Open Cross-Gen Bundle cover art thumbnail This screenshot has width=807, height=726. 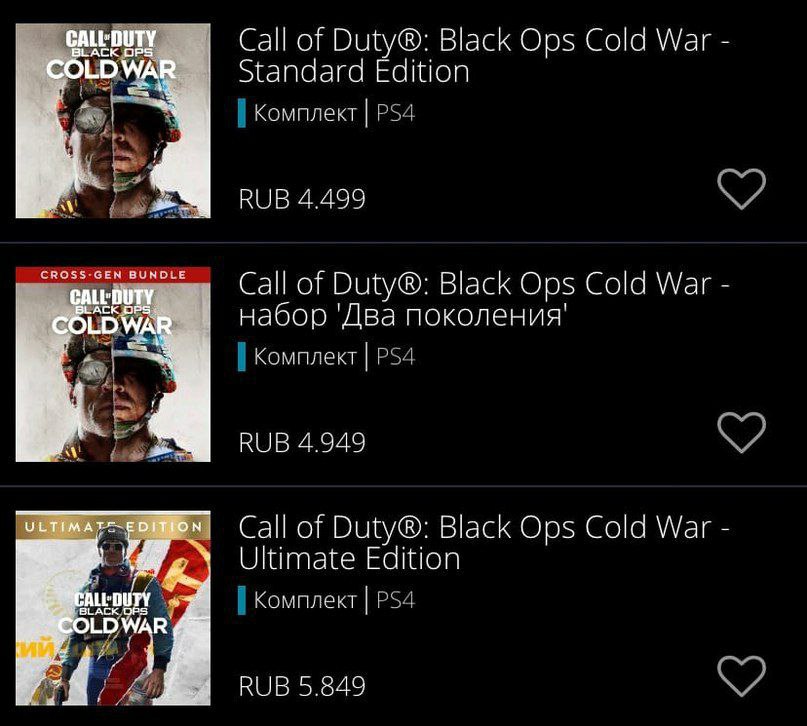pos(113,364)
